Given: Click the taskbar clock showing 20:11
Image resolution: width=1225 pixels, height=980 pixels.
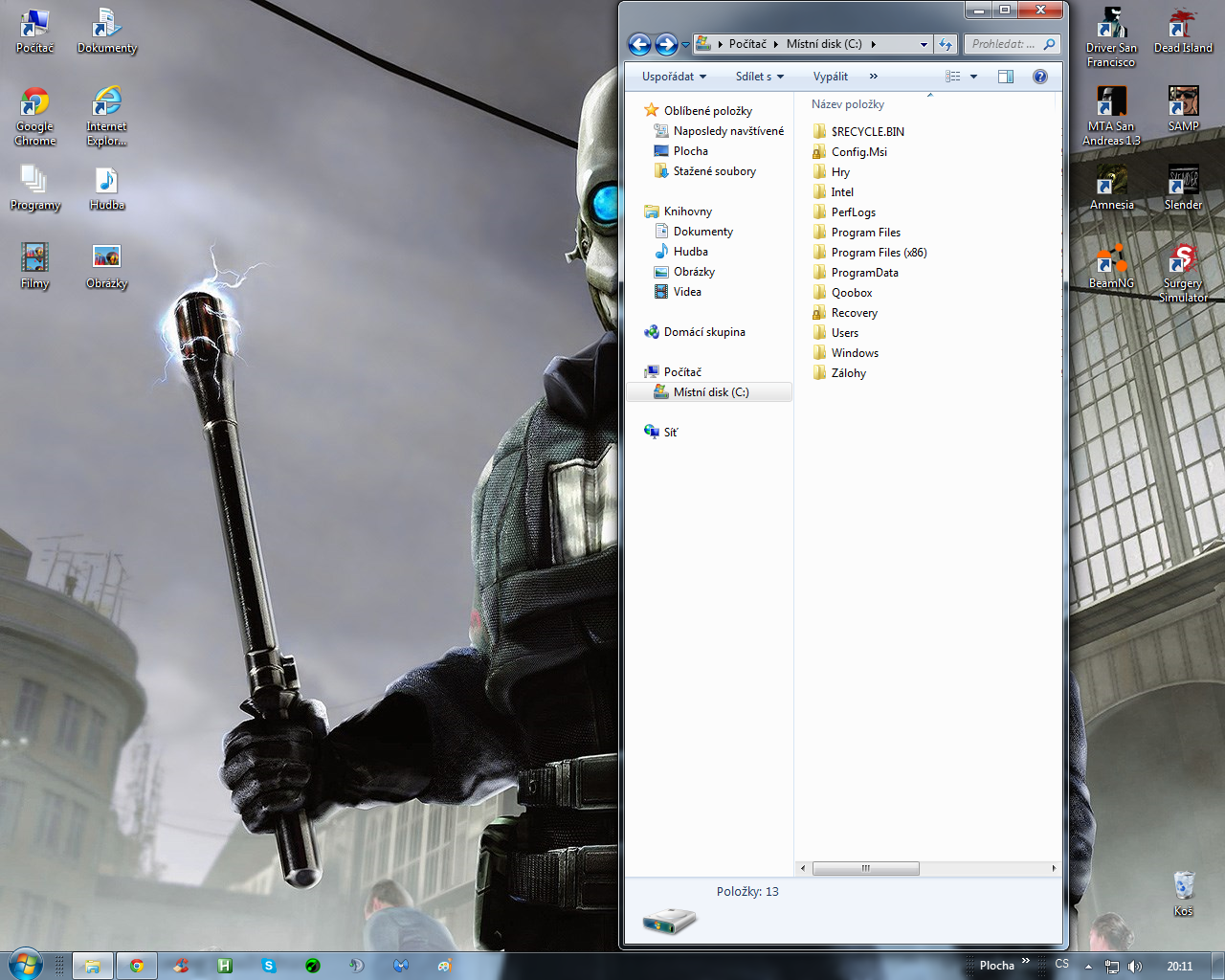Looking at the screenshot, I should (1180, 966).
